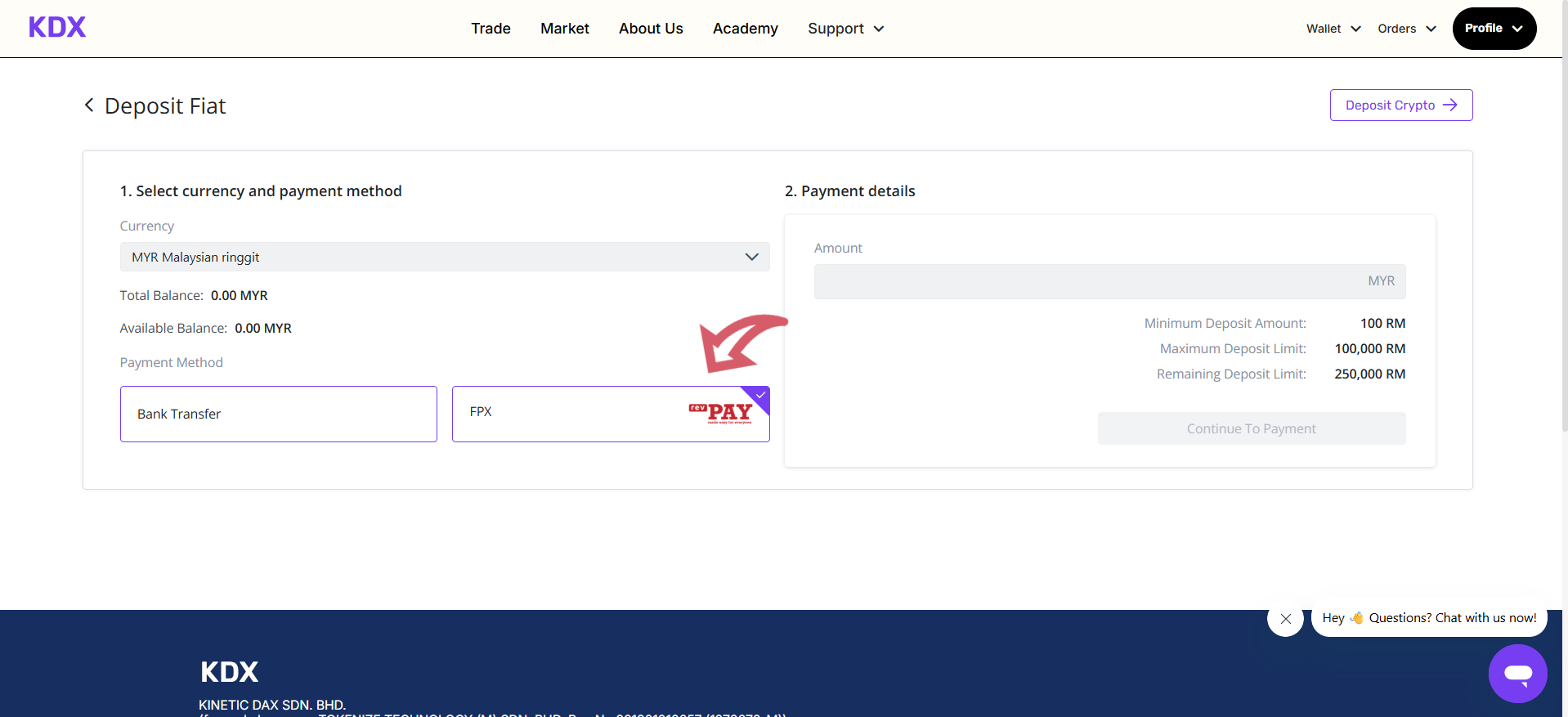Image resolution: width=1568 pixels, height=717 pixels.
Task: Click the 100 RM minimum deposit value
Action: coord(1383,324)
